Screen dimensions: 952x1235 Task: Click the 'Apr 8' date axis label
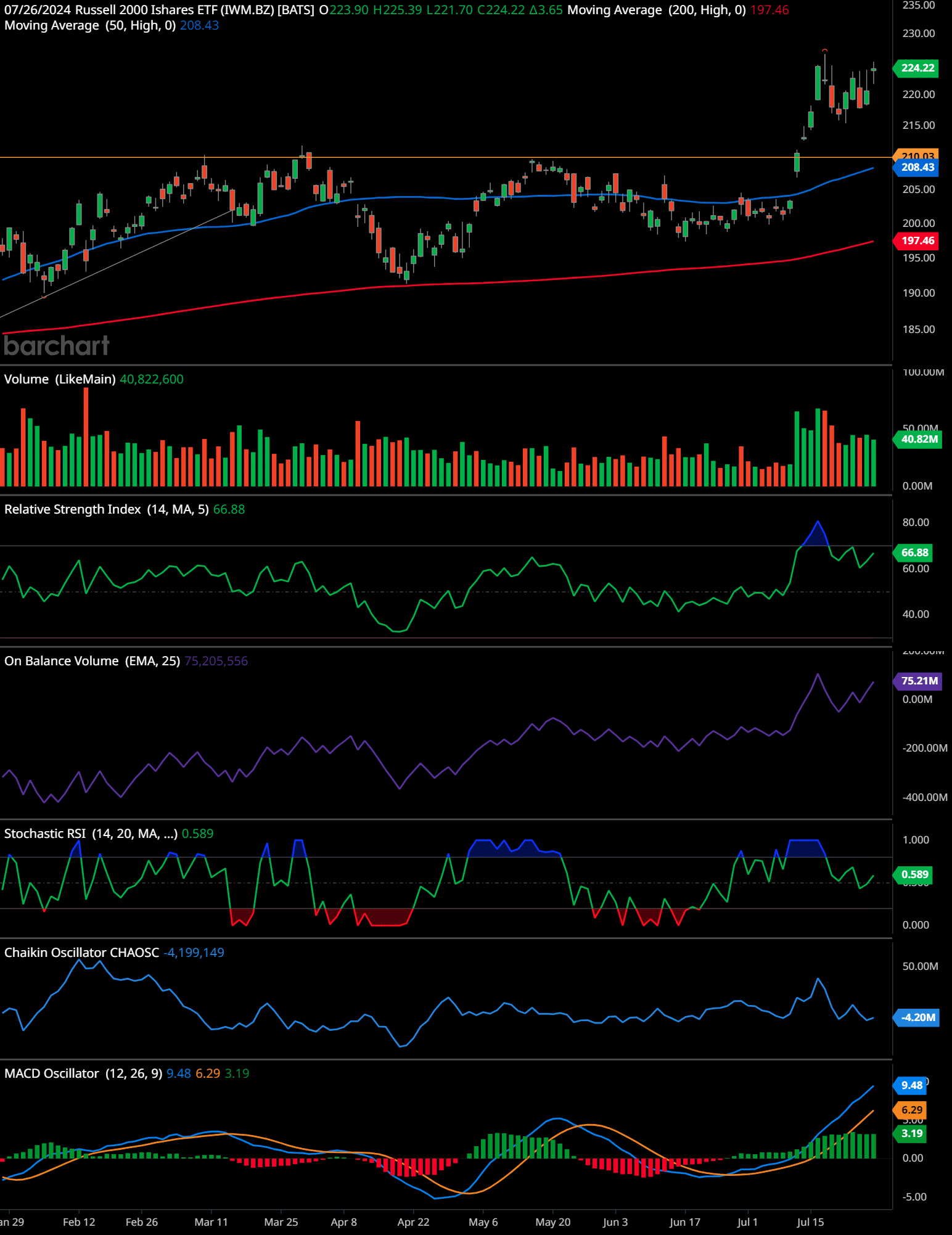pos(343,1222)
